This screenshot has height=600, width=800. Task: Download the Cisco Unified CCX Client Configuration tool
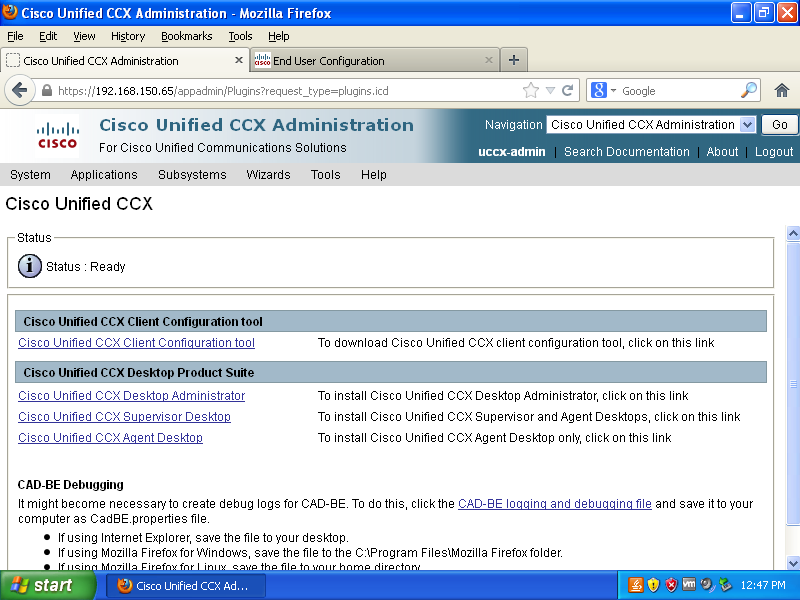pyautogui.click(x=136, y=343)
